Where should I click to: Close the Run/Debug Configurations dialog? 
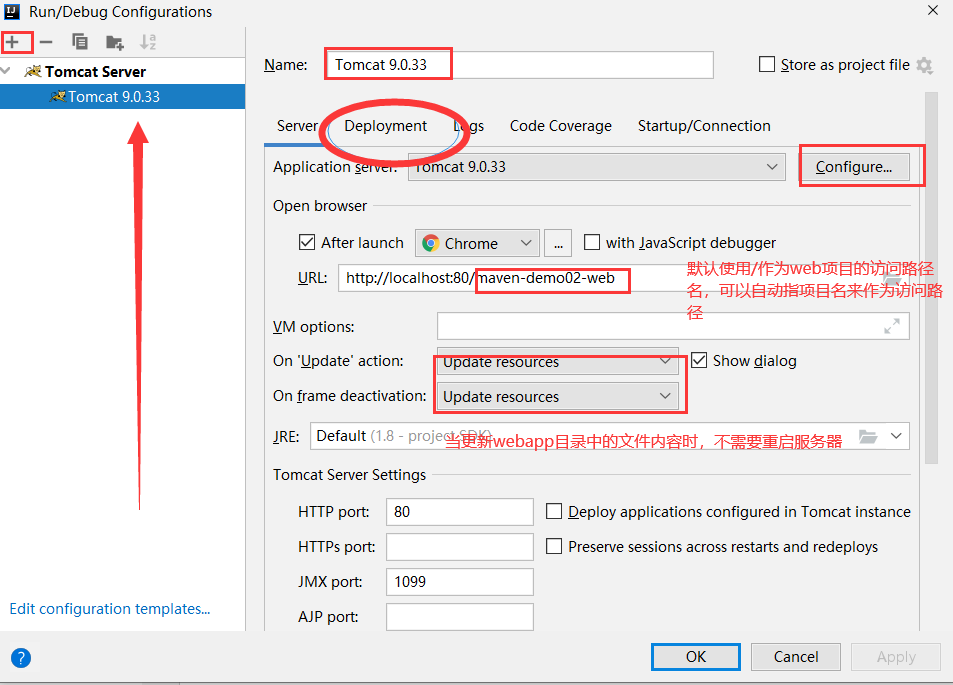[933, 10]
